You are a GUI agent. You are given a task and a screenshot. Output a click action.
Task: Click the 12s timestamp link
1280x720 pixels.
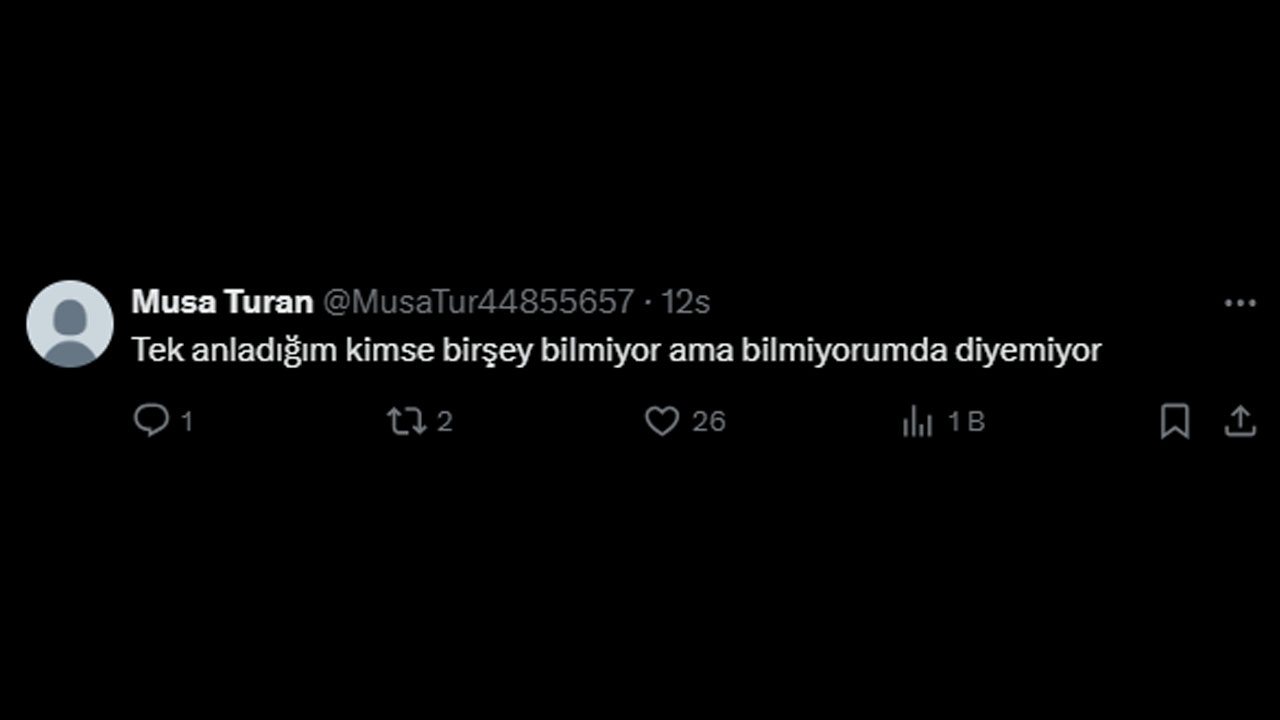(686, 302)
